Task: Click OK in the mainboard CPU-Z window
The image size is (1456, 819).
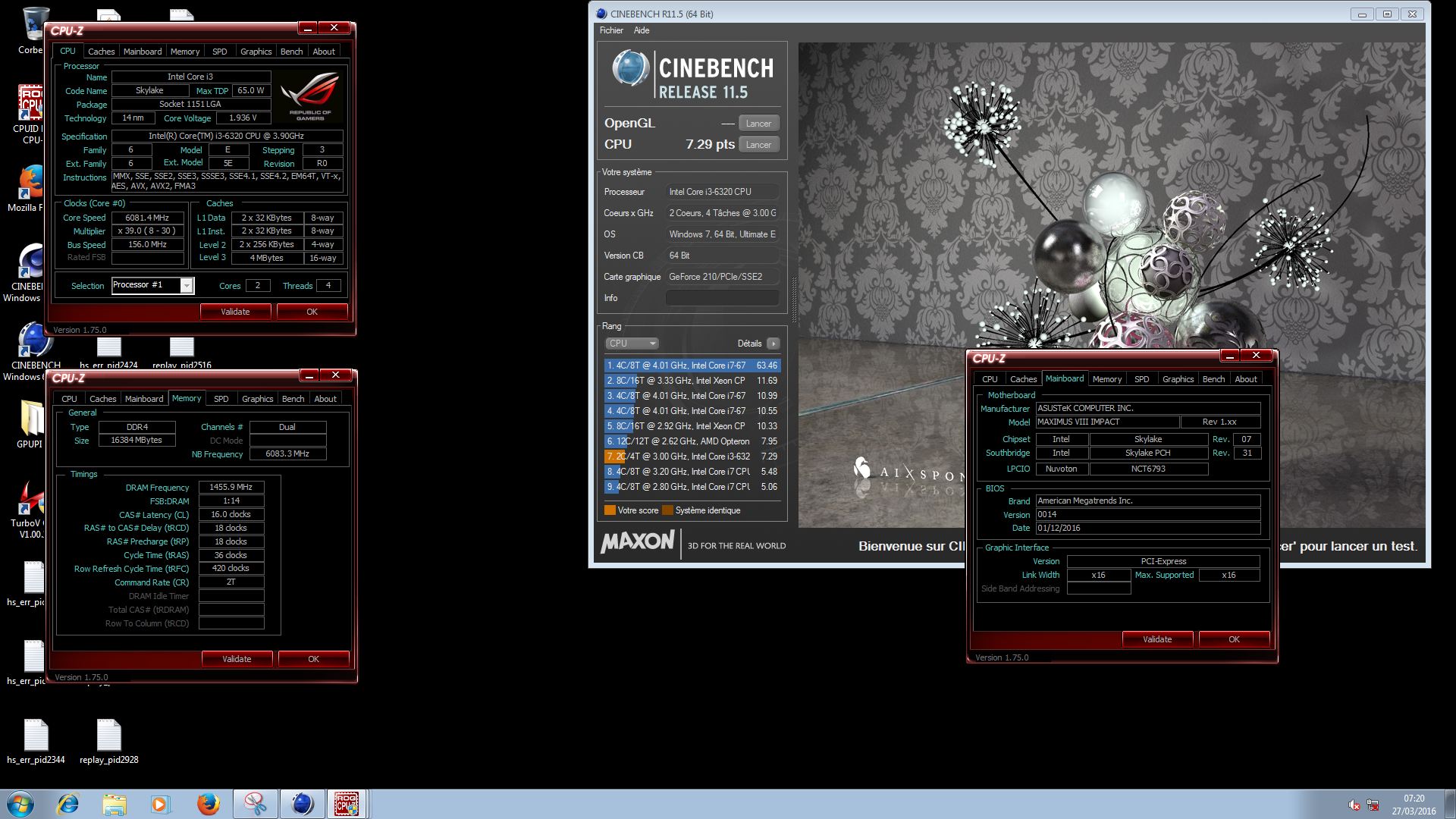Action: point(1234,639)
